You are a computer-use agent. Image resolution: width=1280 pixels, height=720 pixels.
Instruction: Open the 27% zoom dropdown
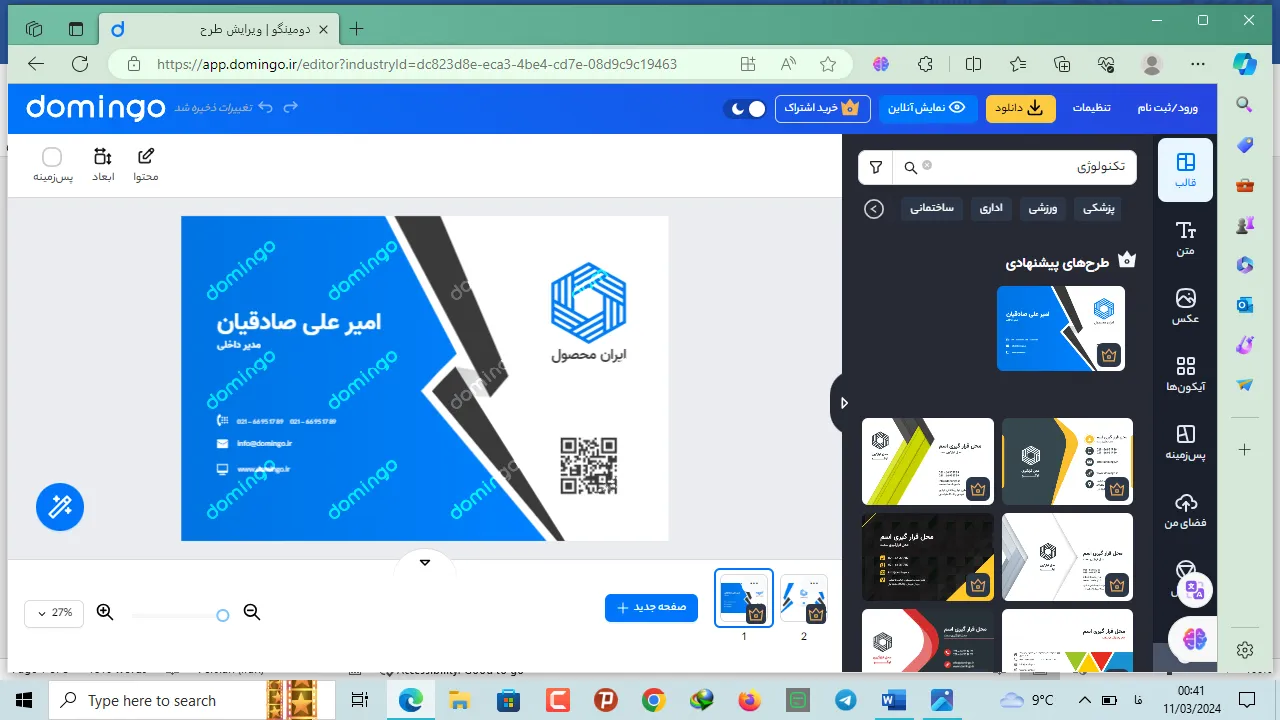(x=54, y=612)
